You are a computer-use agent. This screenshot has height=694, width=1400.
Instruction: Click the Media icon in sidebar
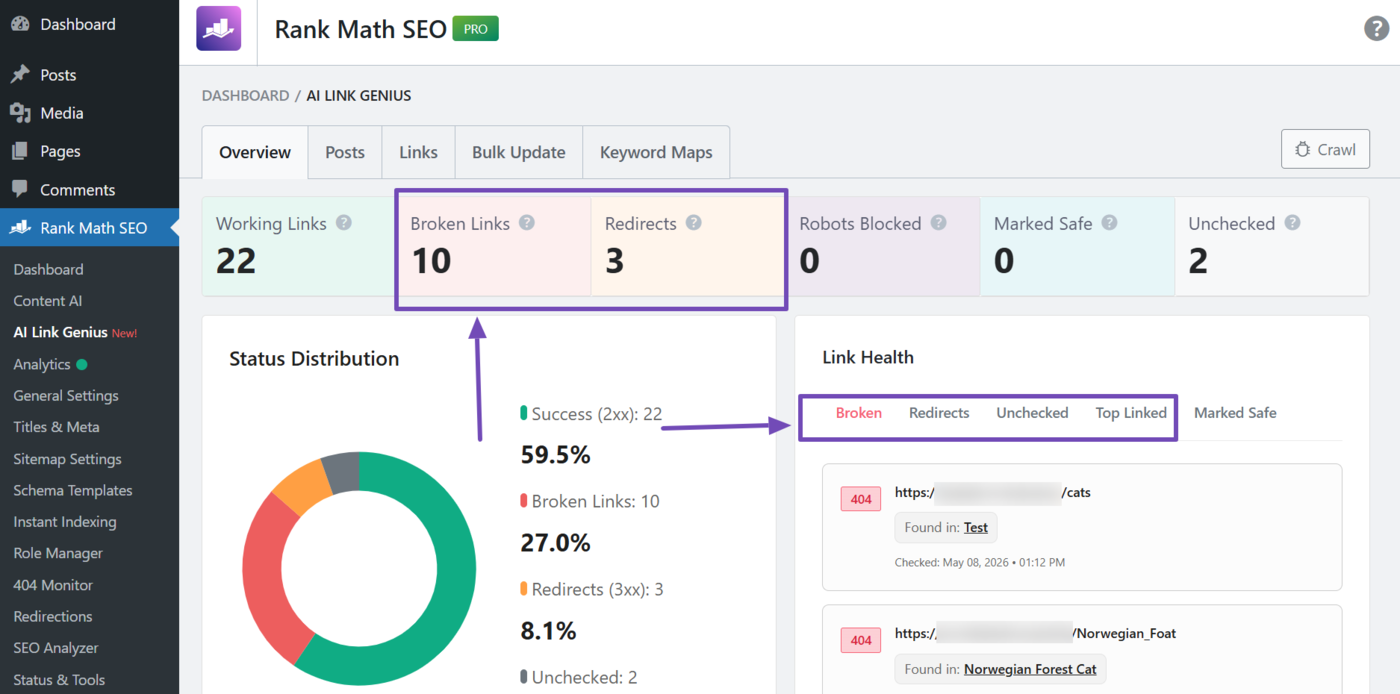click(x=20, y=113)
